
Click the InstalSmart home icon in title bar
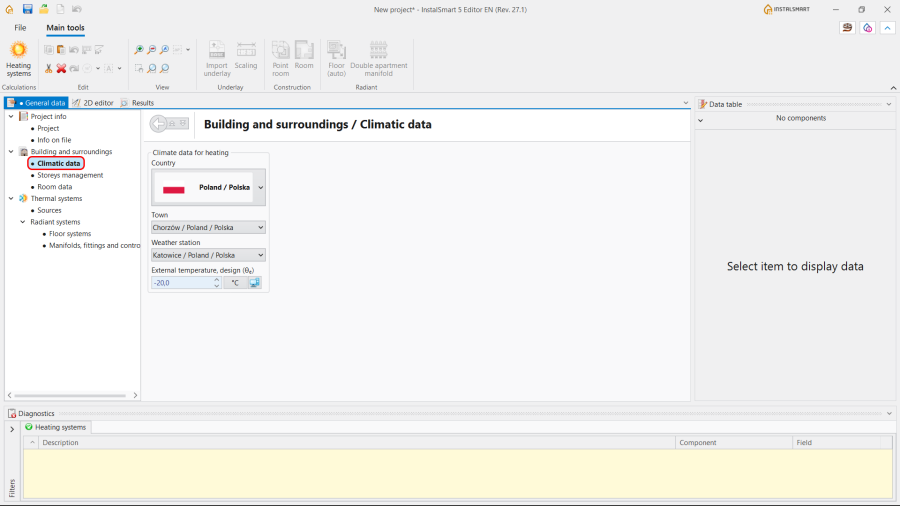click(x=10, y=9)
